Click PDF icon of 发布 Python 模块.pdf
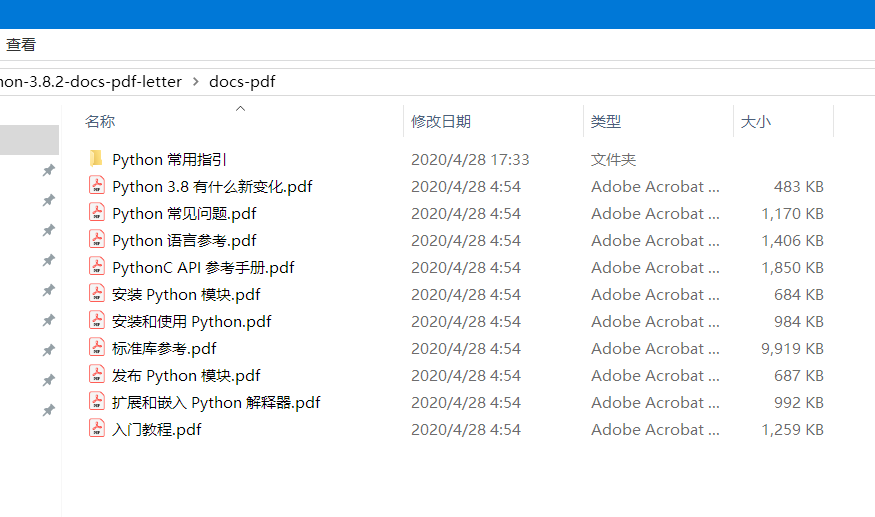Viewport: 875px width, 517px height. [97, 375]
